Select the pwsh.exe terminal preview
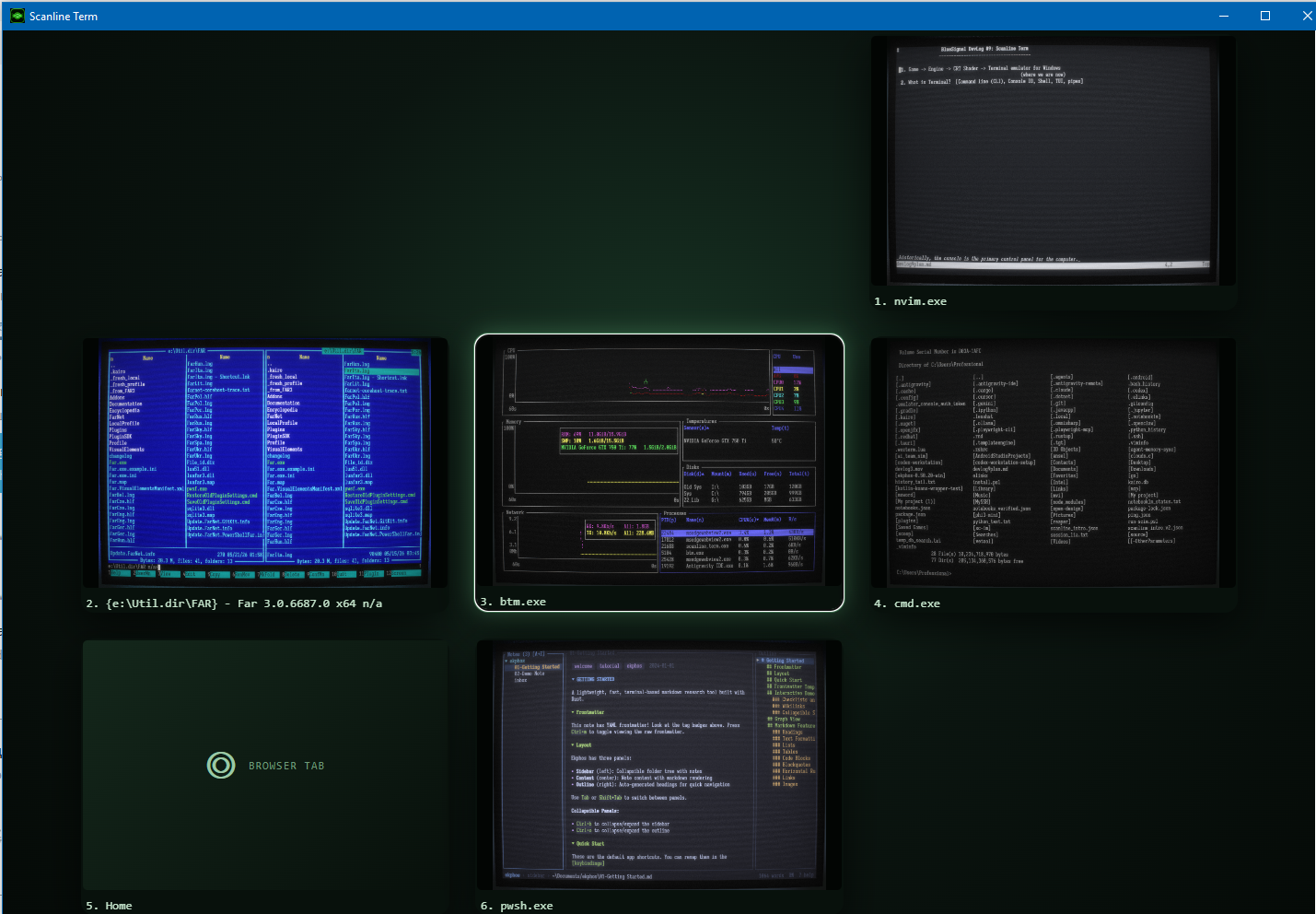Screen dimensions: 1316x914 click(659, 766)
